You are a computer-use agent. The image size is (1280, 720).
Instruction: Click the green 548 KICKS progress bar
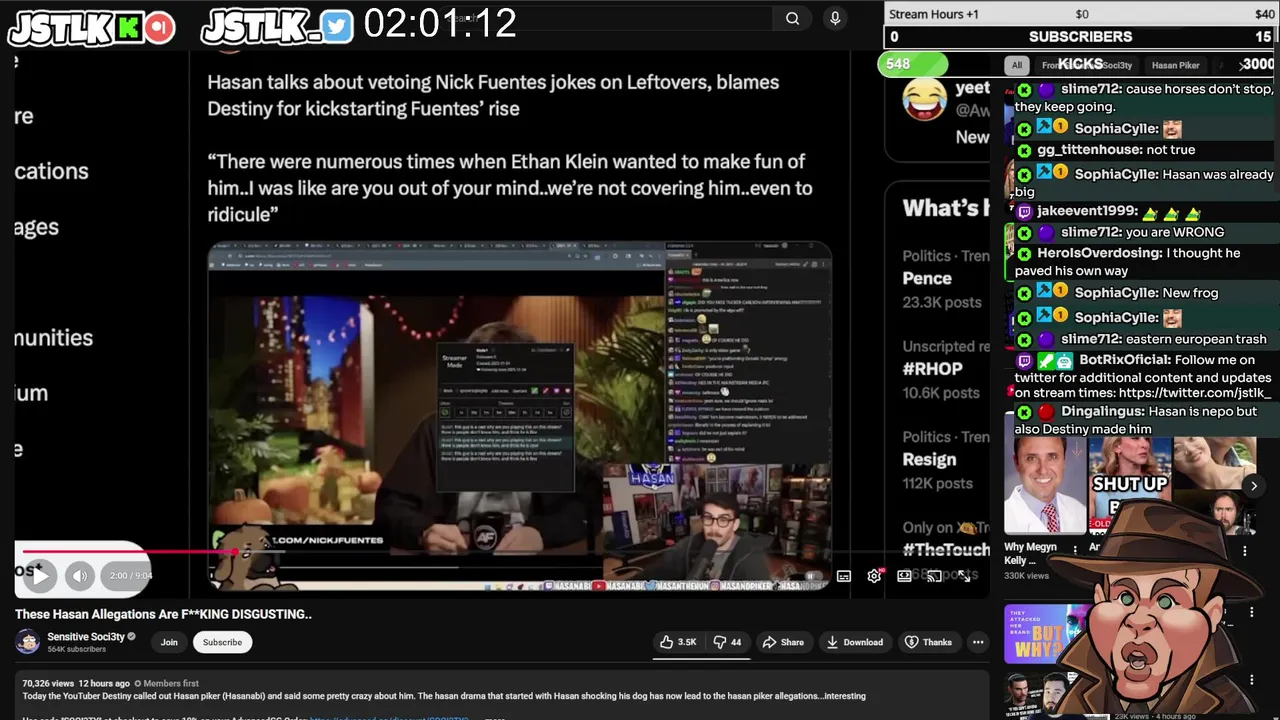[x=911, y=63]
